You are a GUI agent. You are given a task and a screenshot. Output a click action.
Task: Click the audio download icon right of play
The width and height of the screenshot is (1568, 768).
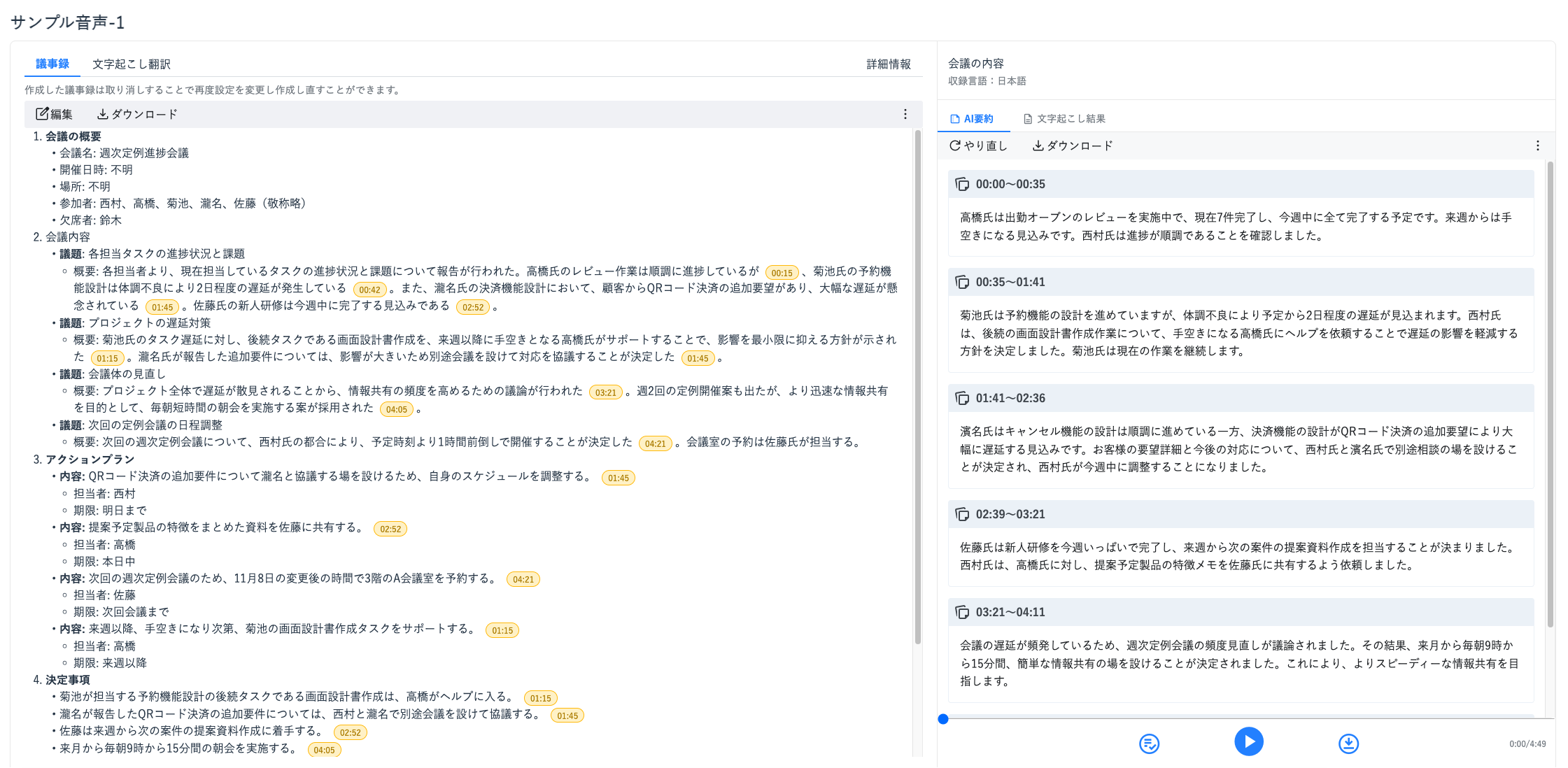pos(1348,744)
